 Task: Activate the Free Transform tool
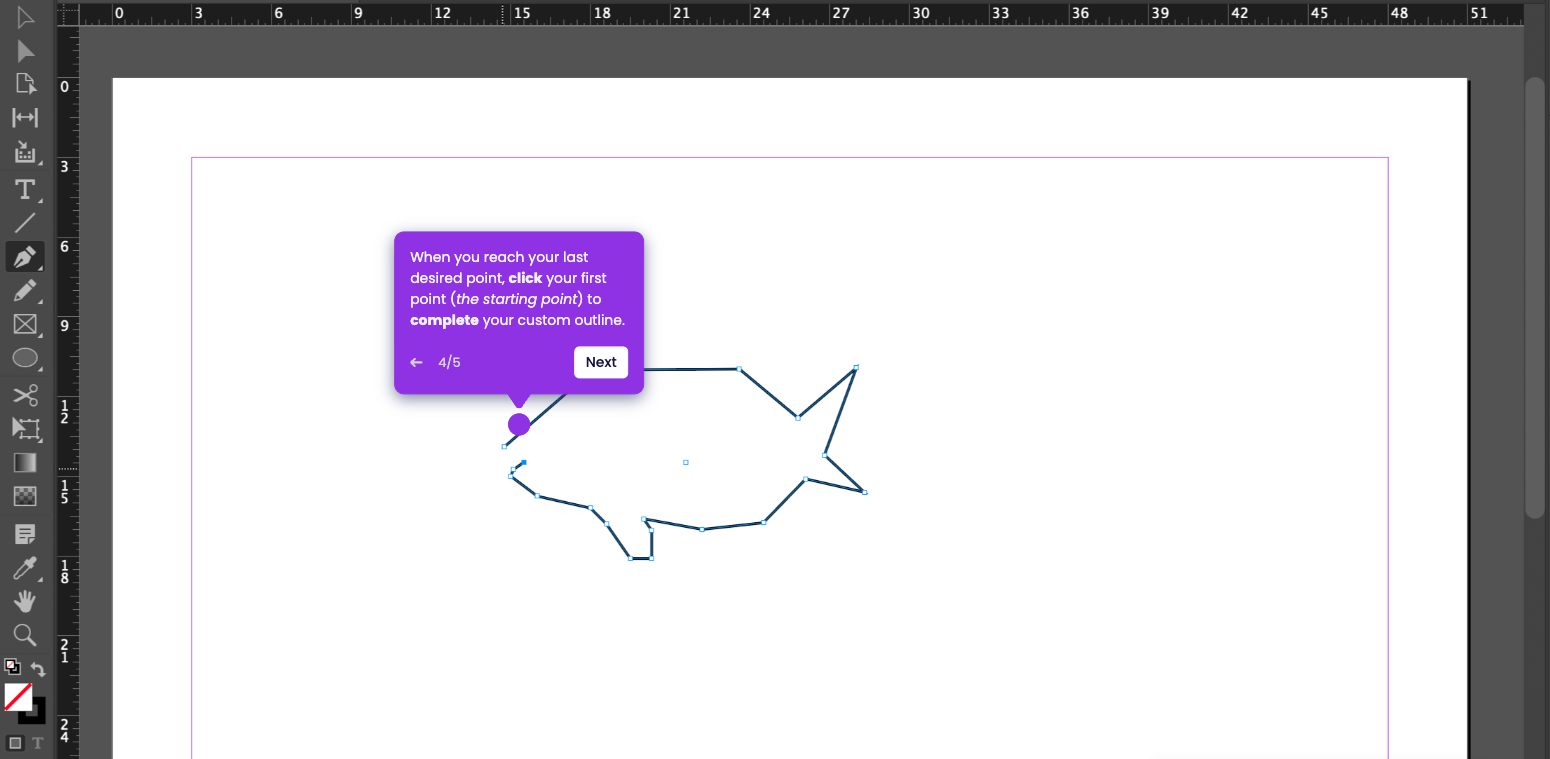pos(25,428)
